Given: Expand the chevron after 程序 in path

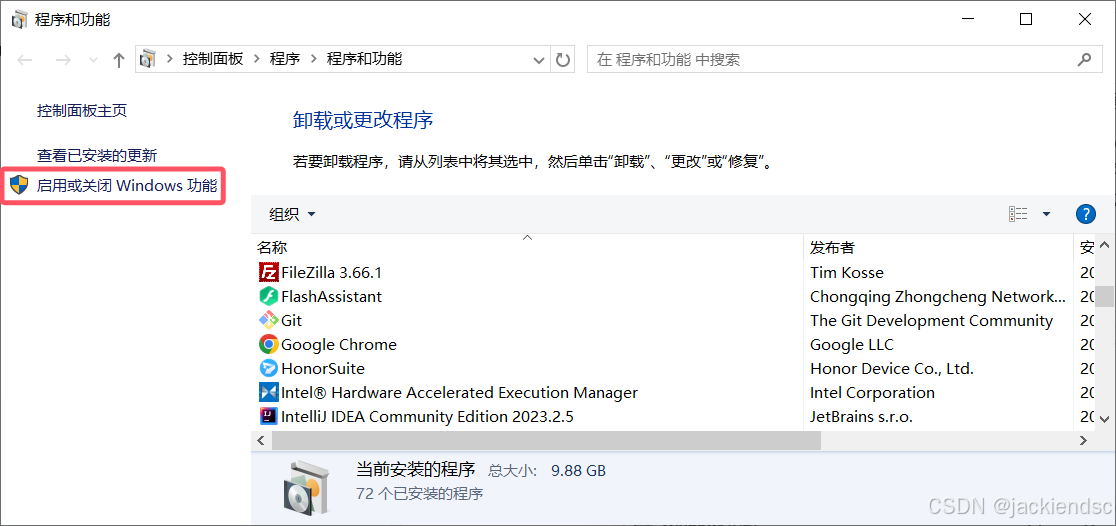Looking at the screenshot, I should (313, 59).
